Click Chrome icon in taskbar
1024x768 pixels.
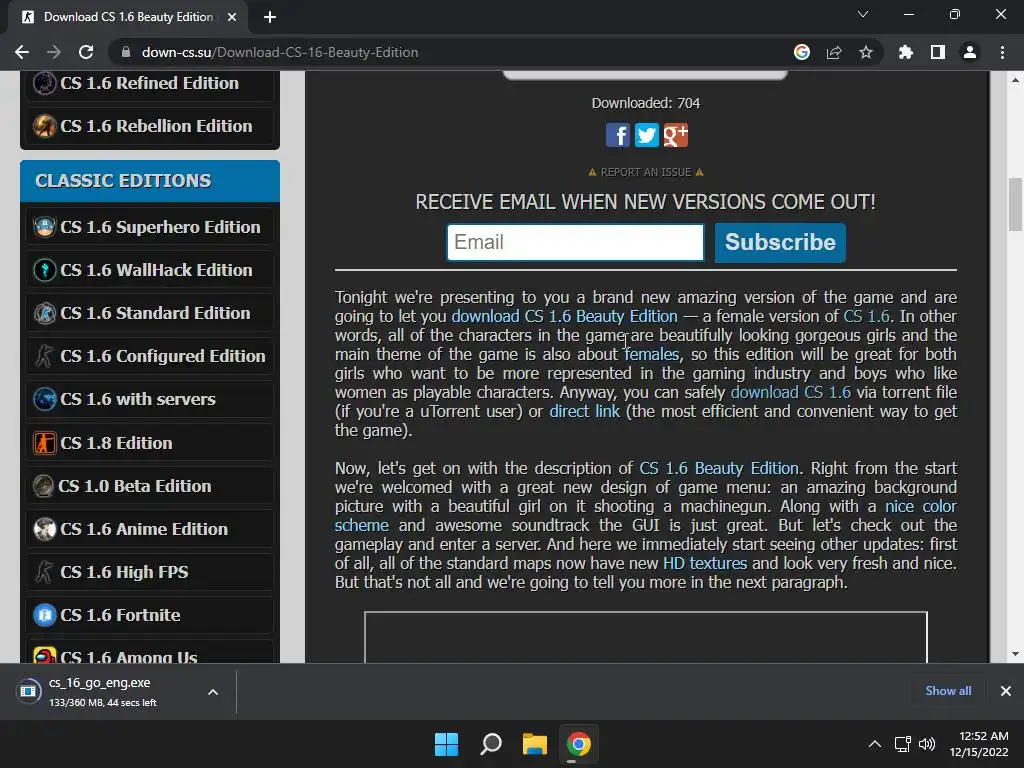(x=578, y=744)
